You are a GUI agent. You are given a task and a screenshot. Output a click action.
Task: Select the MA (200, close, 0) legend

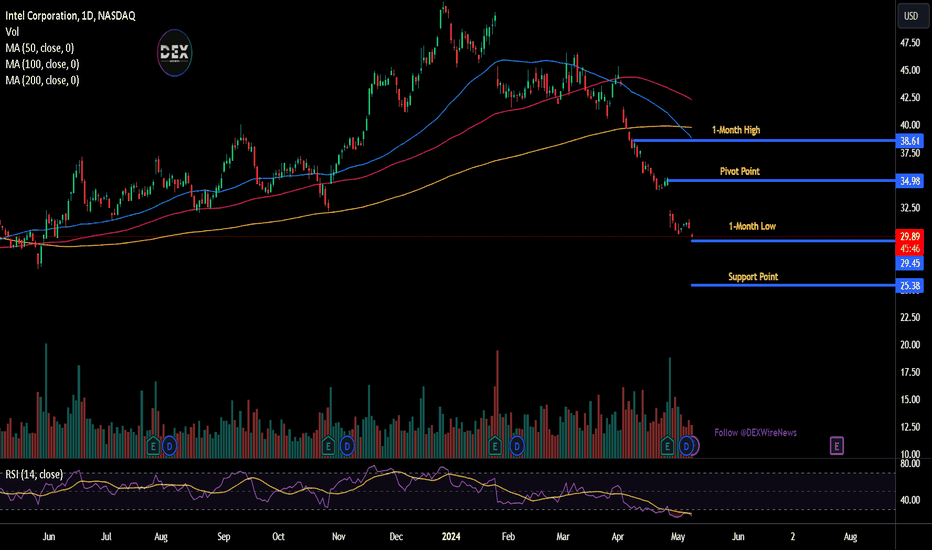[42, 80]
